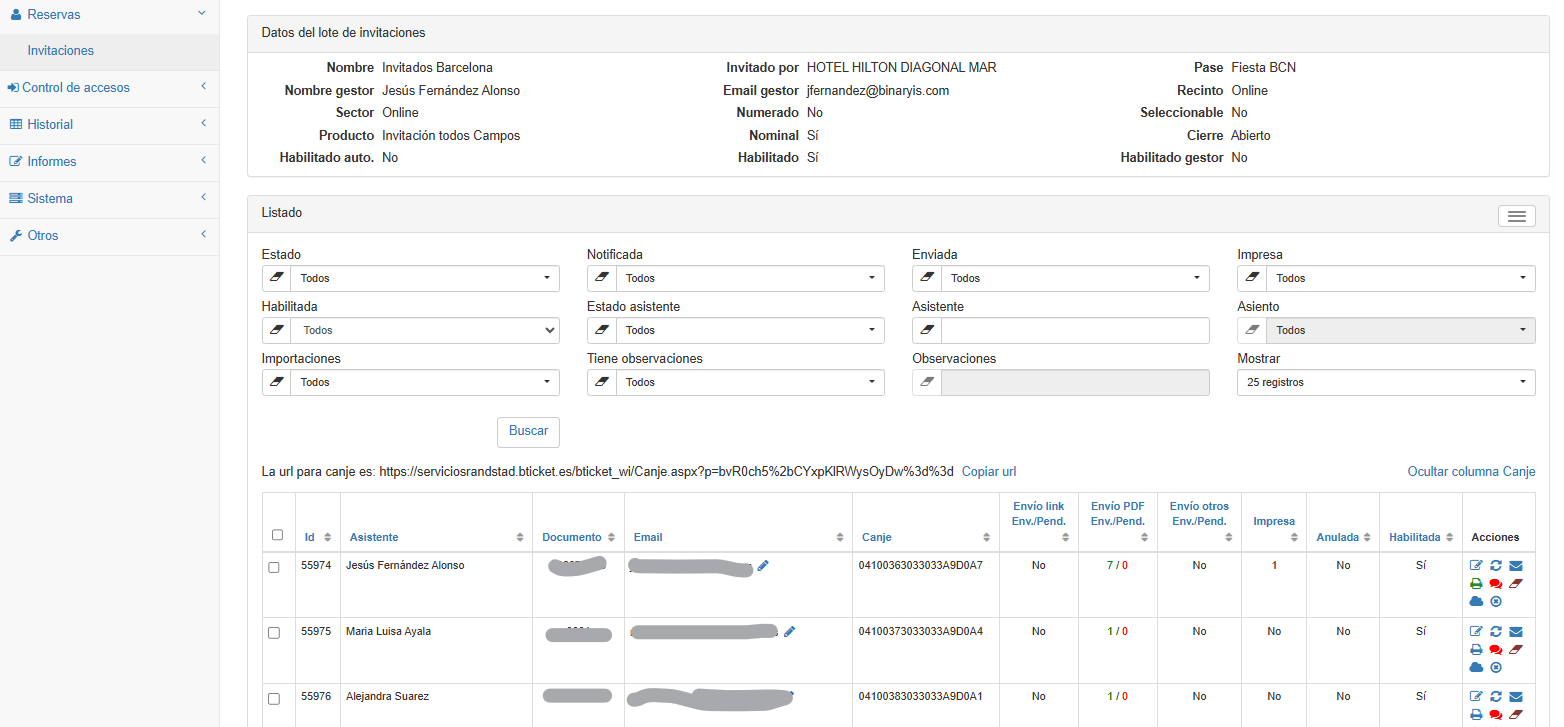
Task: Check the box for Maria Luisa Ayala
Action: tap(274, 634)
